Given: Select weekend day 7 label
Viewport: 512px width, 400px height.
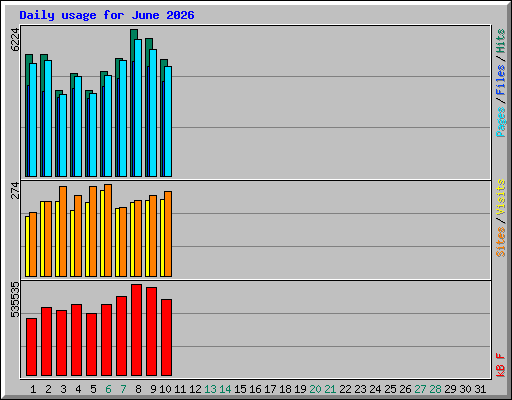Looking at the screenshot, I should (123, 389).
